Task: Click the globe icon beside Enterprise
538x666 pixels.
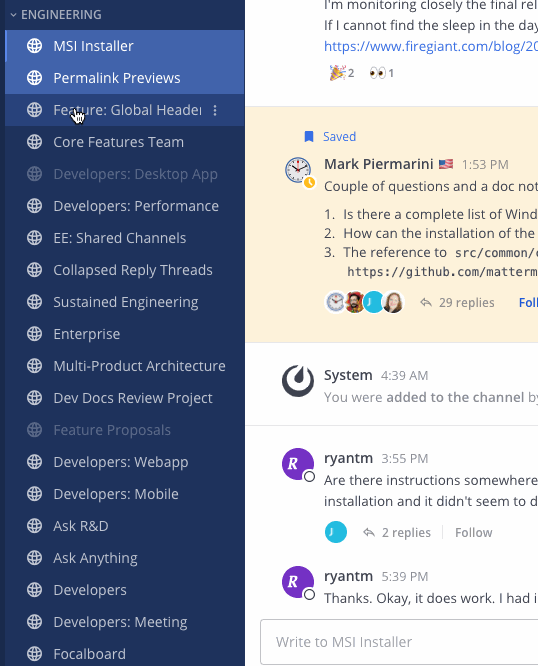Action: pos(34,334)
